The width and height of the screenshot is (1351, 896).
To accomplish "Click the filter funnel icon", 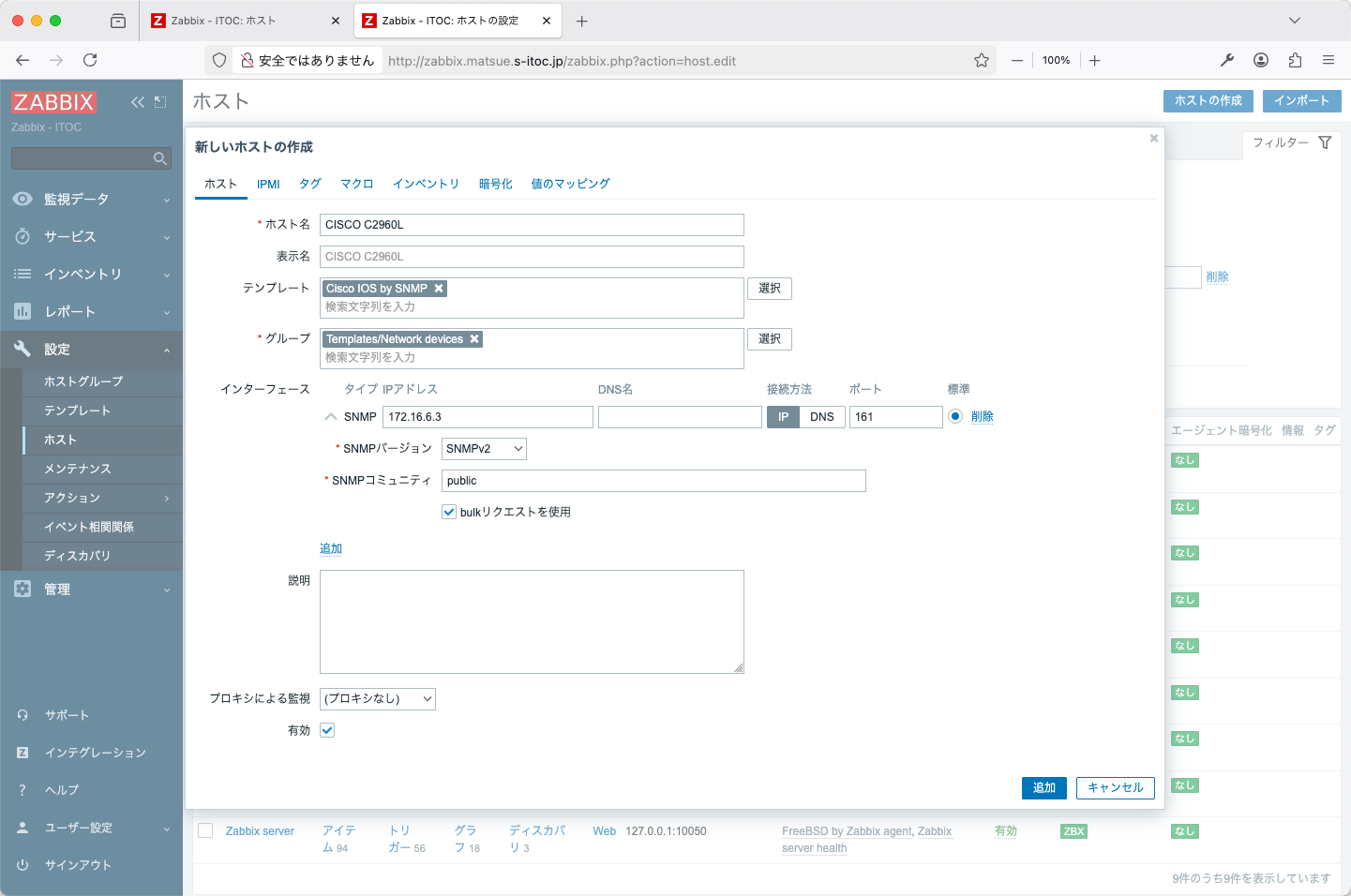I will (1325, 142).
